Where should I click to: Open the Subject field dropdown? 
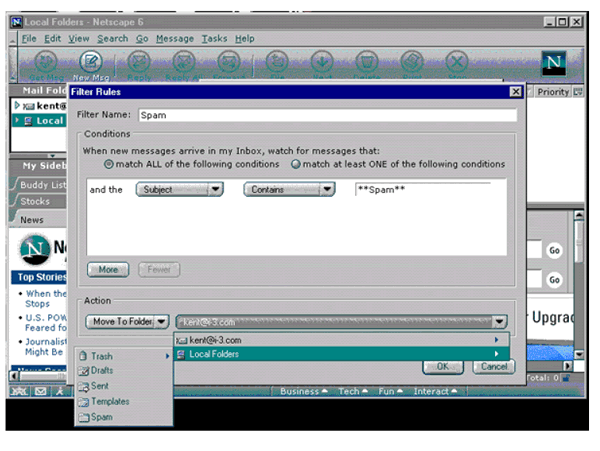tap(179, 189)
